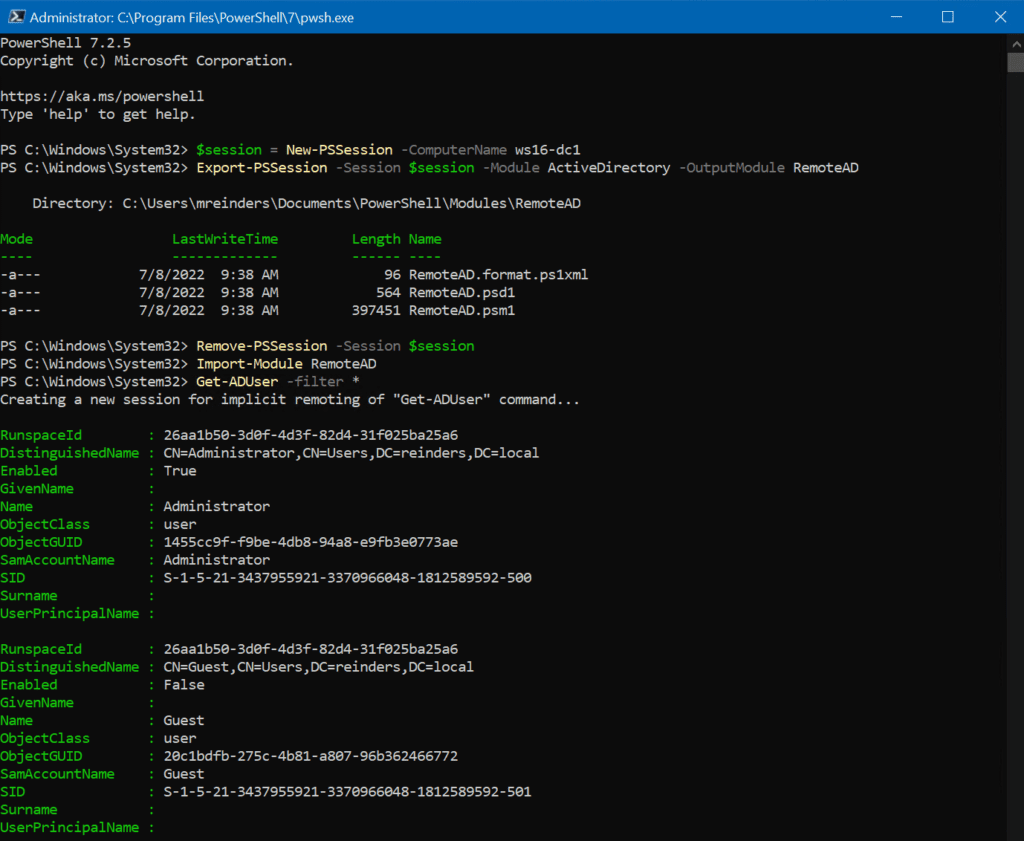Image resolution: width=1024 pixels, height=841 pixels.
Task: Select the RemoteAD.psm1 file name
Action: (460, 310)
